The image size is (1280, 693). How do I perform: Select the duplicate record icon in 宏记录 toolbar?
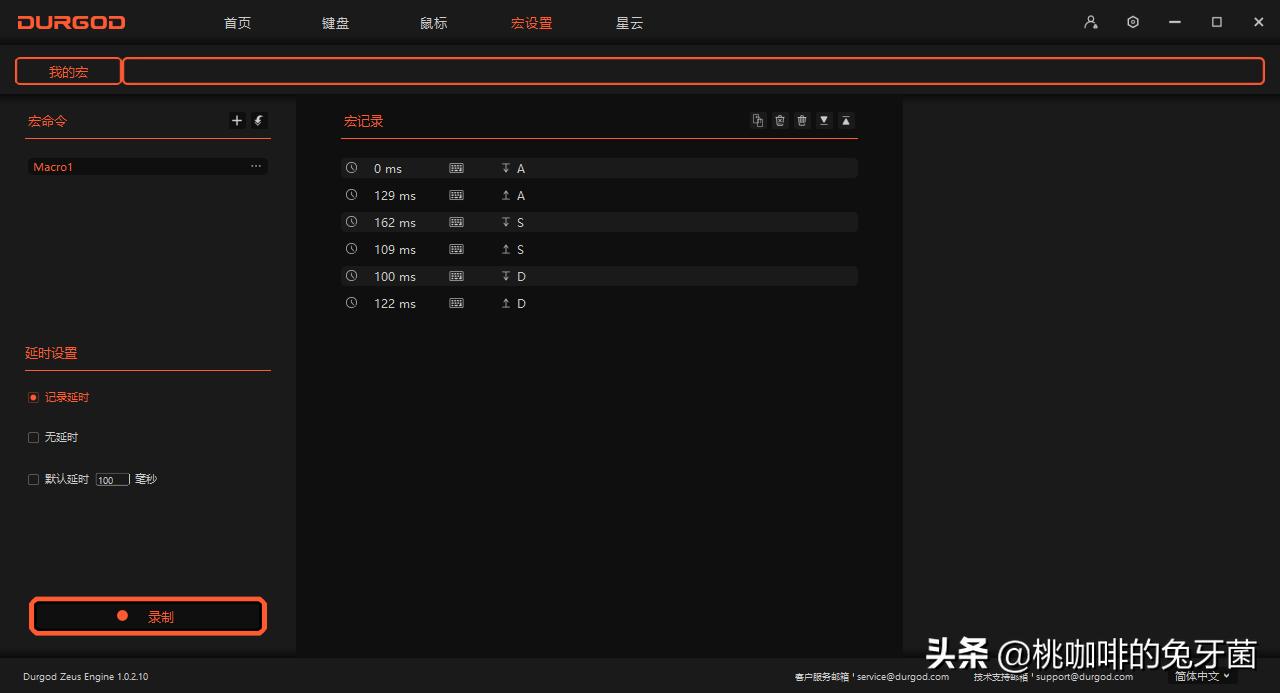point(758,120)
